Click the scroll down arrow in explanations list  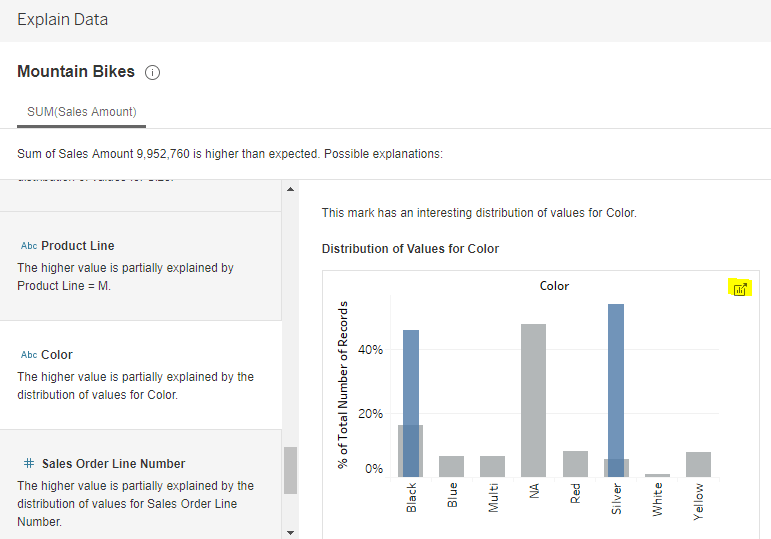(x=291, y=532)
